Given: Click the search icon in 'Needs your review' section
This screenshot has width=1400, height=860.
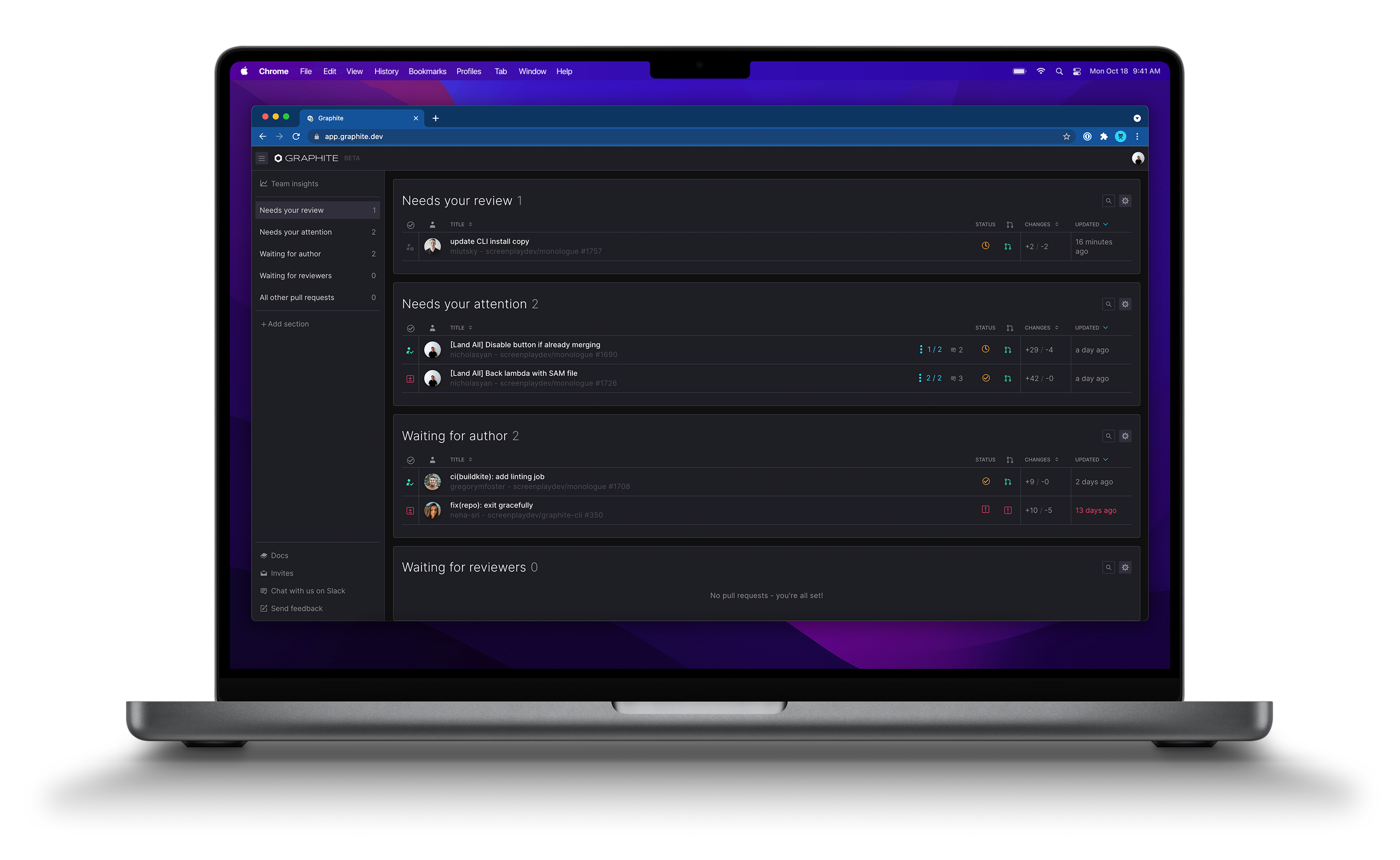Looking at the screenshot, I should 1108,200.
